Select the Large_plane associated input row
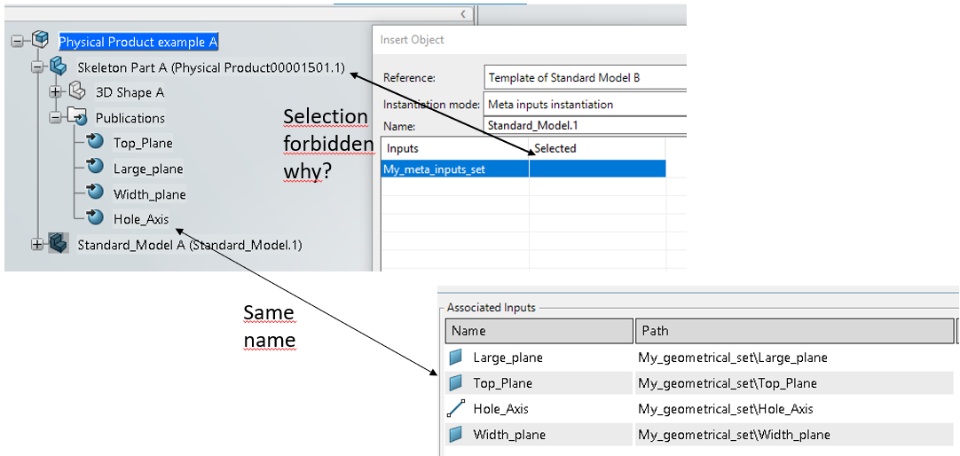Image resolution: width=960 pixels, height=456 pixels. (x=701, y=357)
